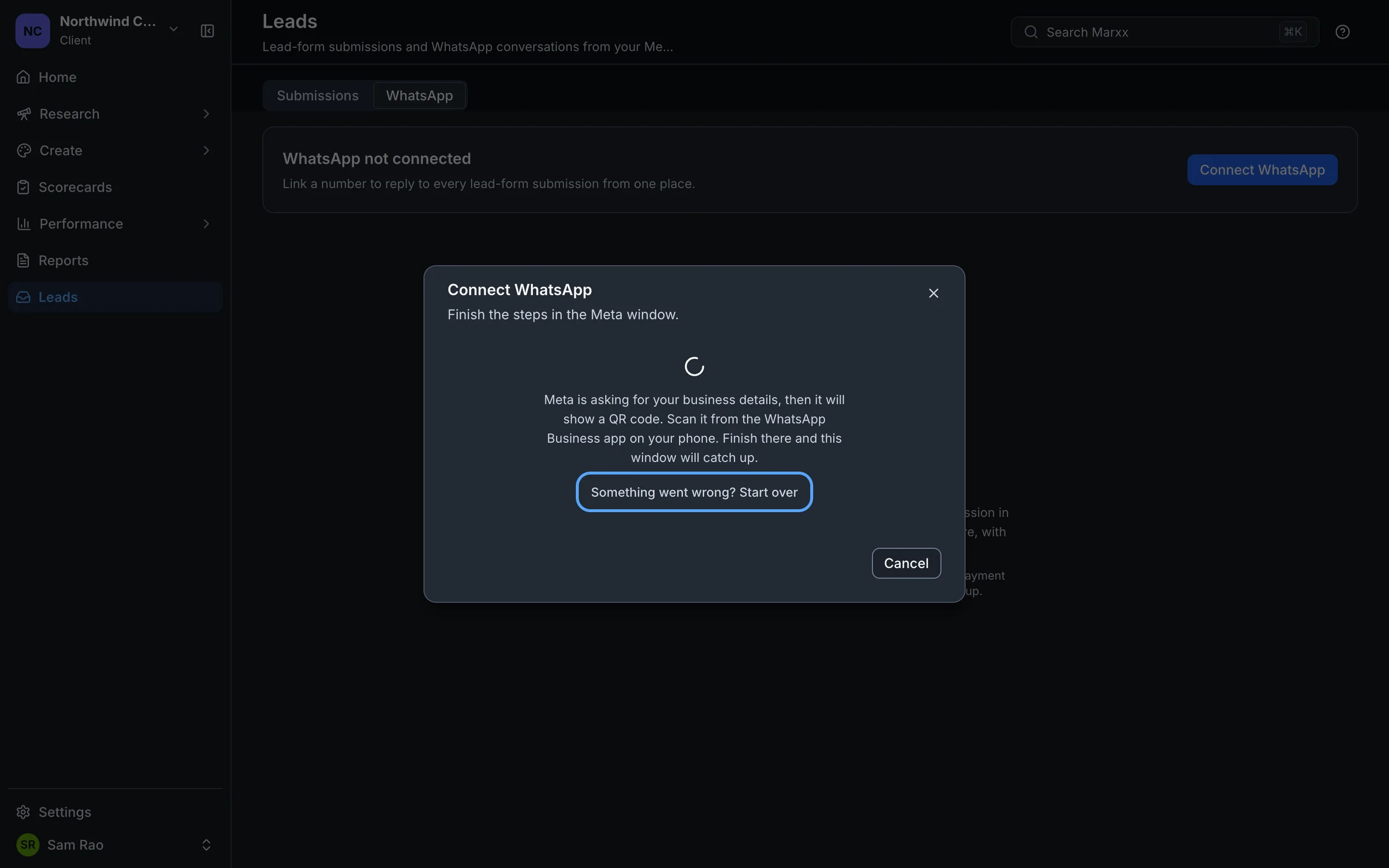Close the Connect WhatsApp dialog with X
1389x868 pixels.
(933, 293)
